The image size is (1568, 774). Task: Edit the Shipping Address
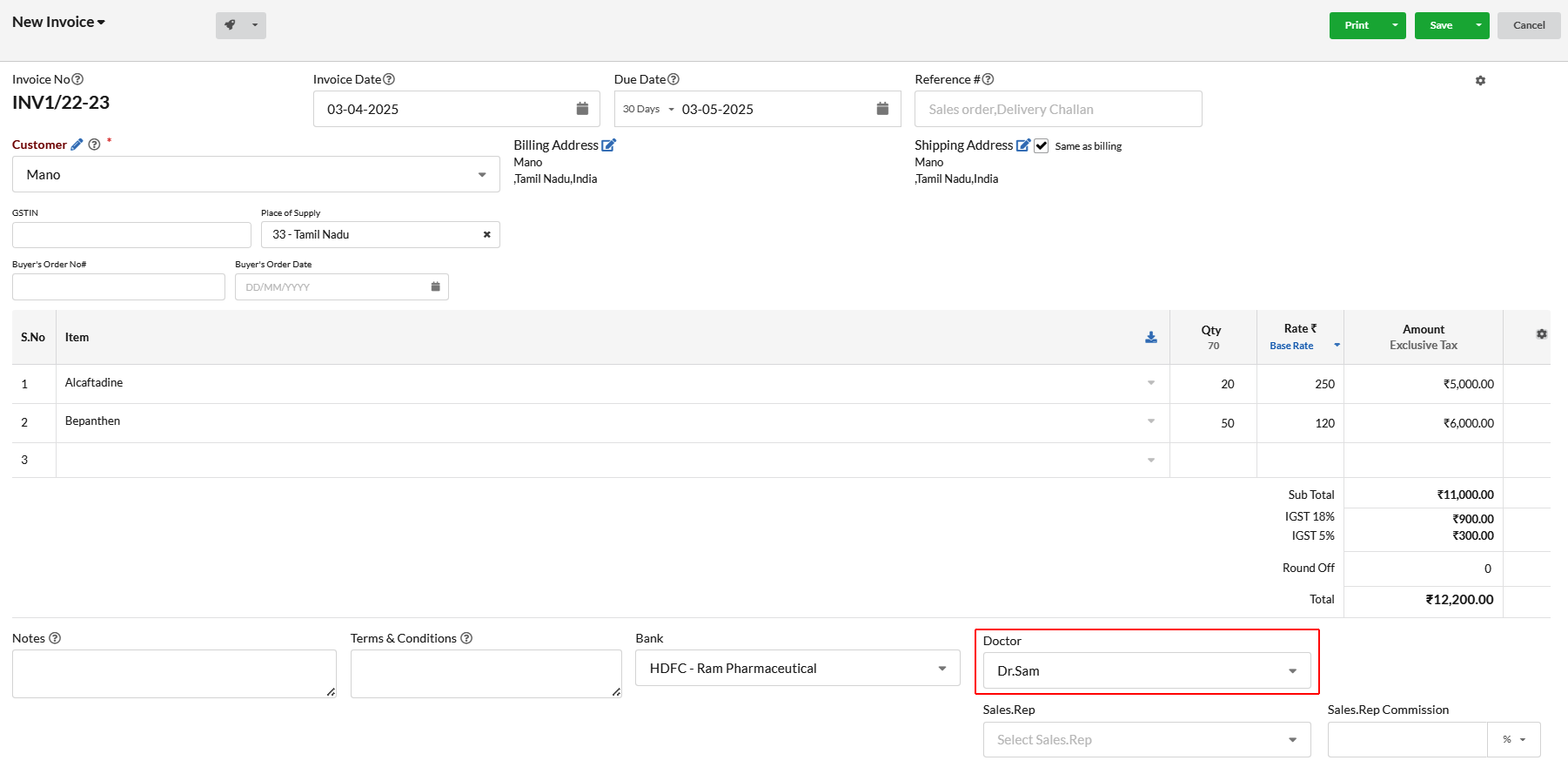1023,145
